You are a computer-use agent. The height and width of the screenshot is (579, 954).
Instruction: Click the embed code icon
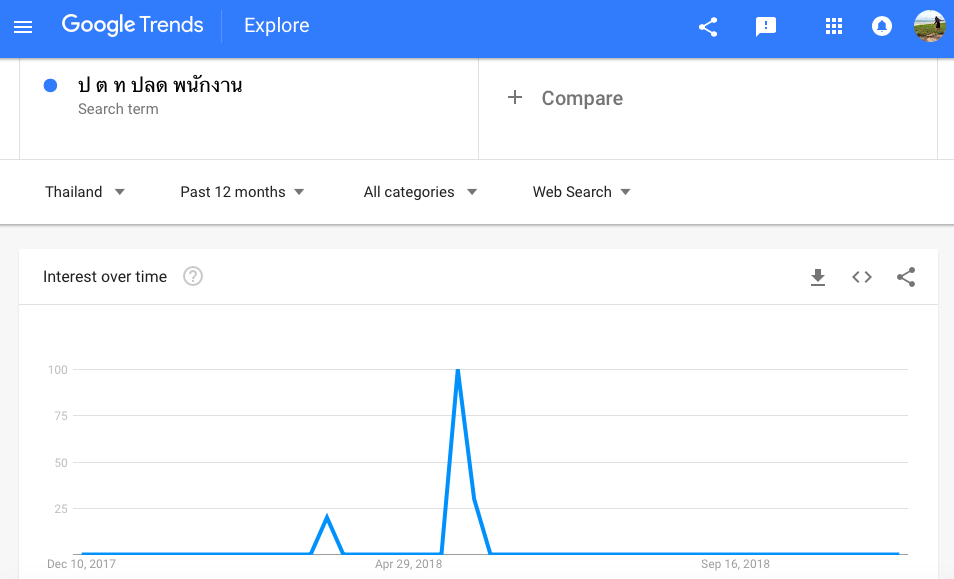click(862, 277)
